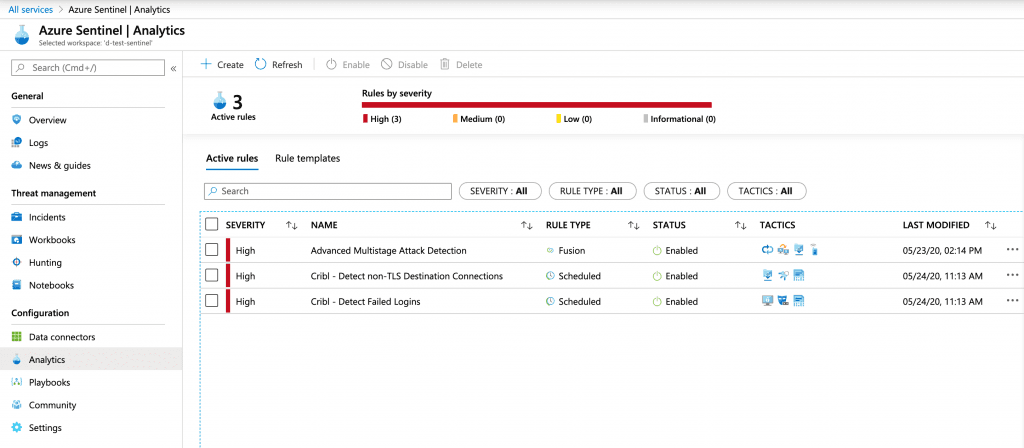This screenshot has width=1024, height=448.
Task: Click the Create plus icon
Action: coord(206,64)
